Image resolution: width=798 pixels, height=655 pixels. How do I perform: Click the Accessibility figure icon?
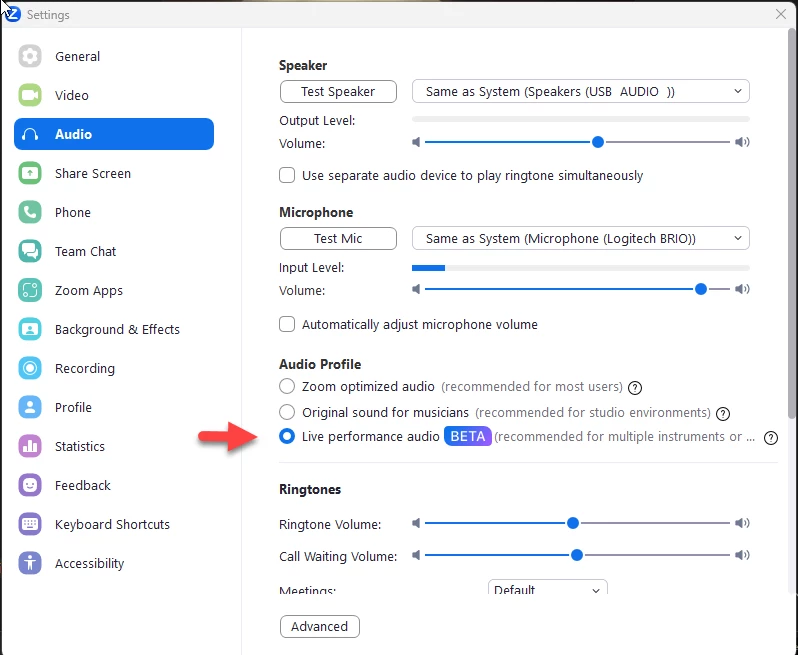coord(30,563)
